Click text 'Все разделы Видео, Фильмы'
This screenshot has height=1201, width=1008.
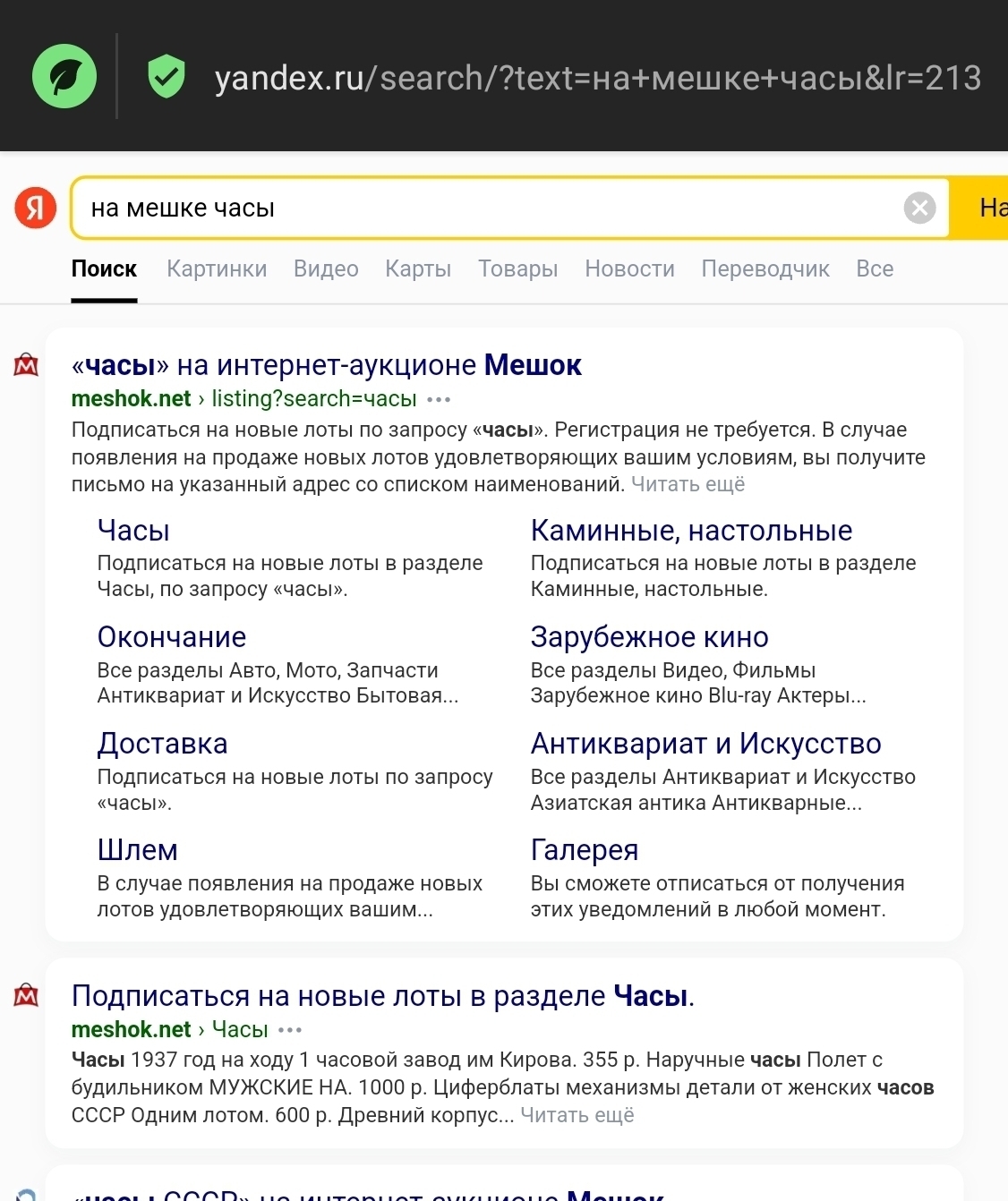[x=673, y=670]
